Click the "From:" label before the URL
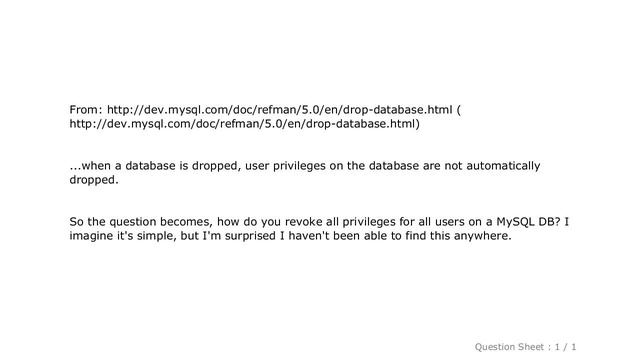 (85, 110)
